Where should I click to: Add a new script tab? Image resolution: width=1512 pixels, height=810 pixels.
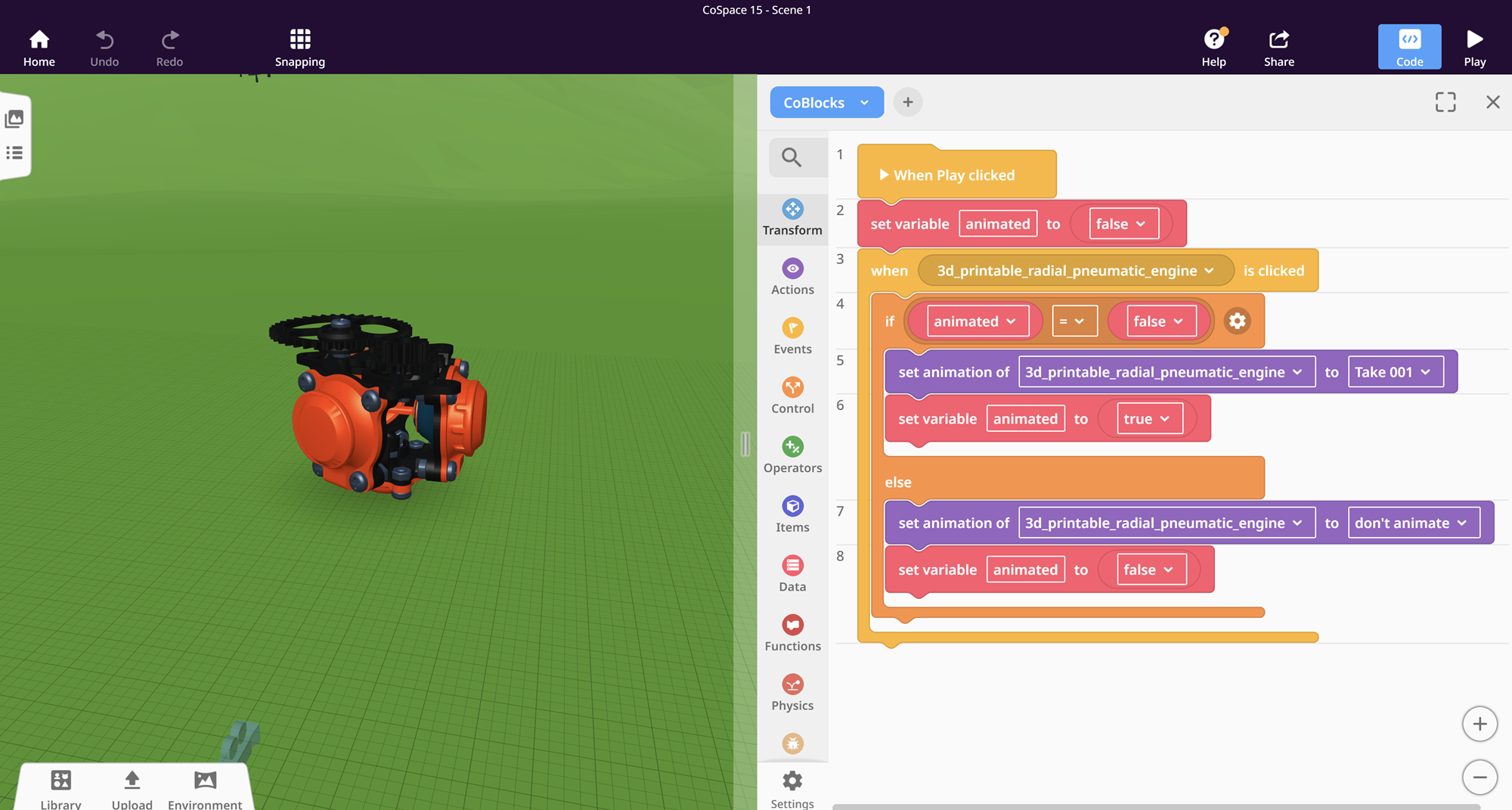point(908,102)
